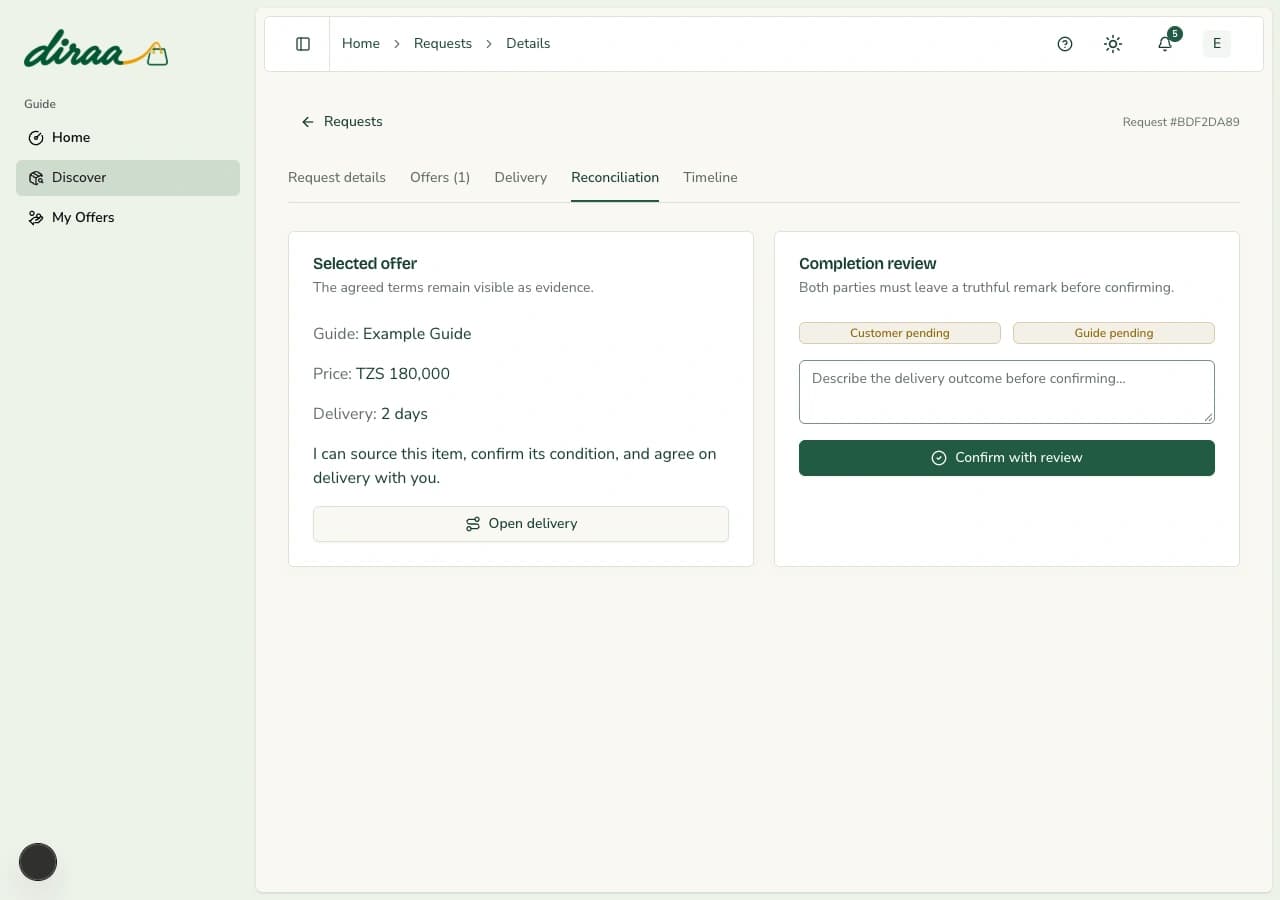This screenshot has width=1280, height=900.
Task: Click the Selected offer heading
Action: coord(365,264)
